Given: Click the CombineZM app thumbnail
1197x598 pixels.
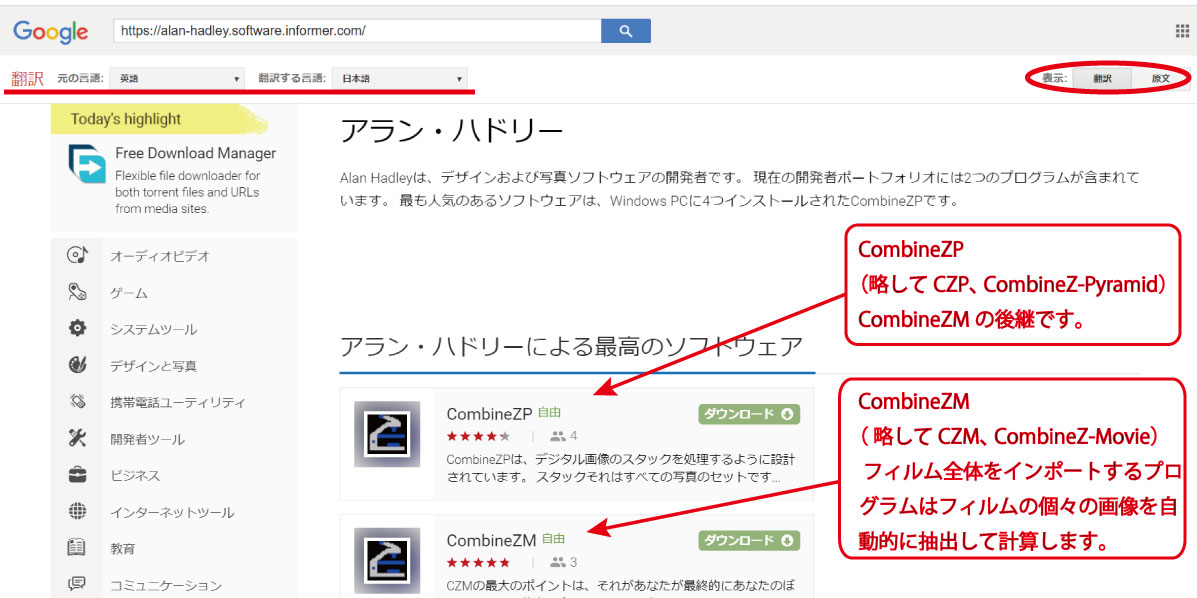Looking at the screenshot, I should click(387, 560).
